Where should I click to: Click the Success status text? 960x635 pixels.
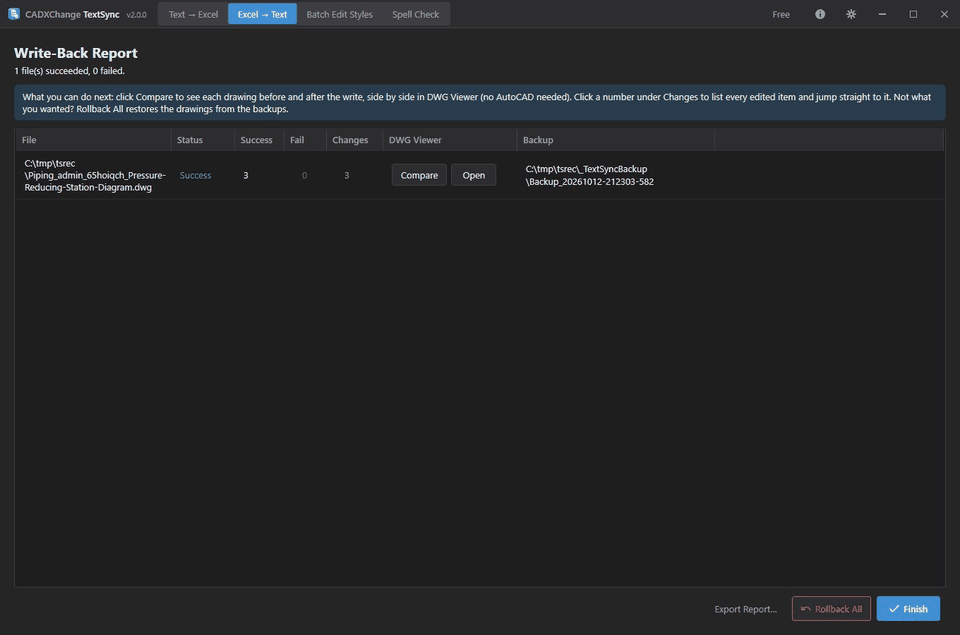(195, 175)
